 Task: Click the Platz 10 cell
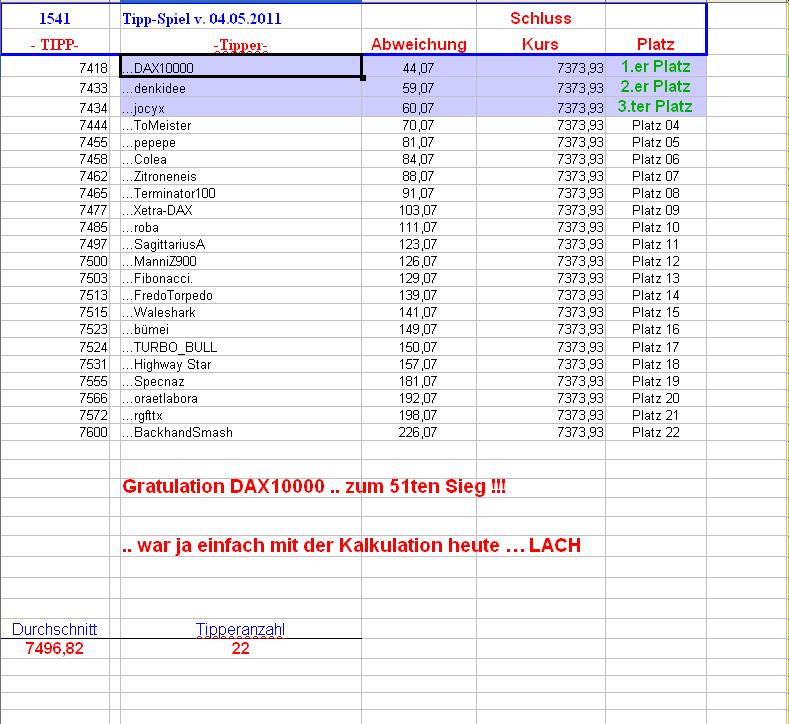click(656, 227)
